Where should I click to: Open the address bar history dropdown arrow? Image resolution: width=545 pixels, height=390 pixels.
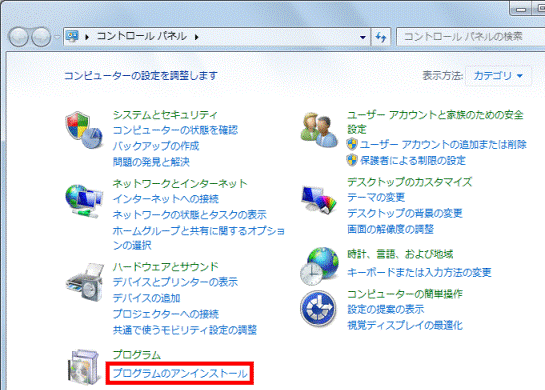(x=363, y=37)
